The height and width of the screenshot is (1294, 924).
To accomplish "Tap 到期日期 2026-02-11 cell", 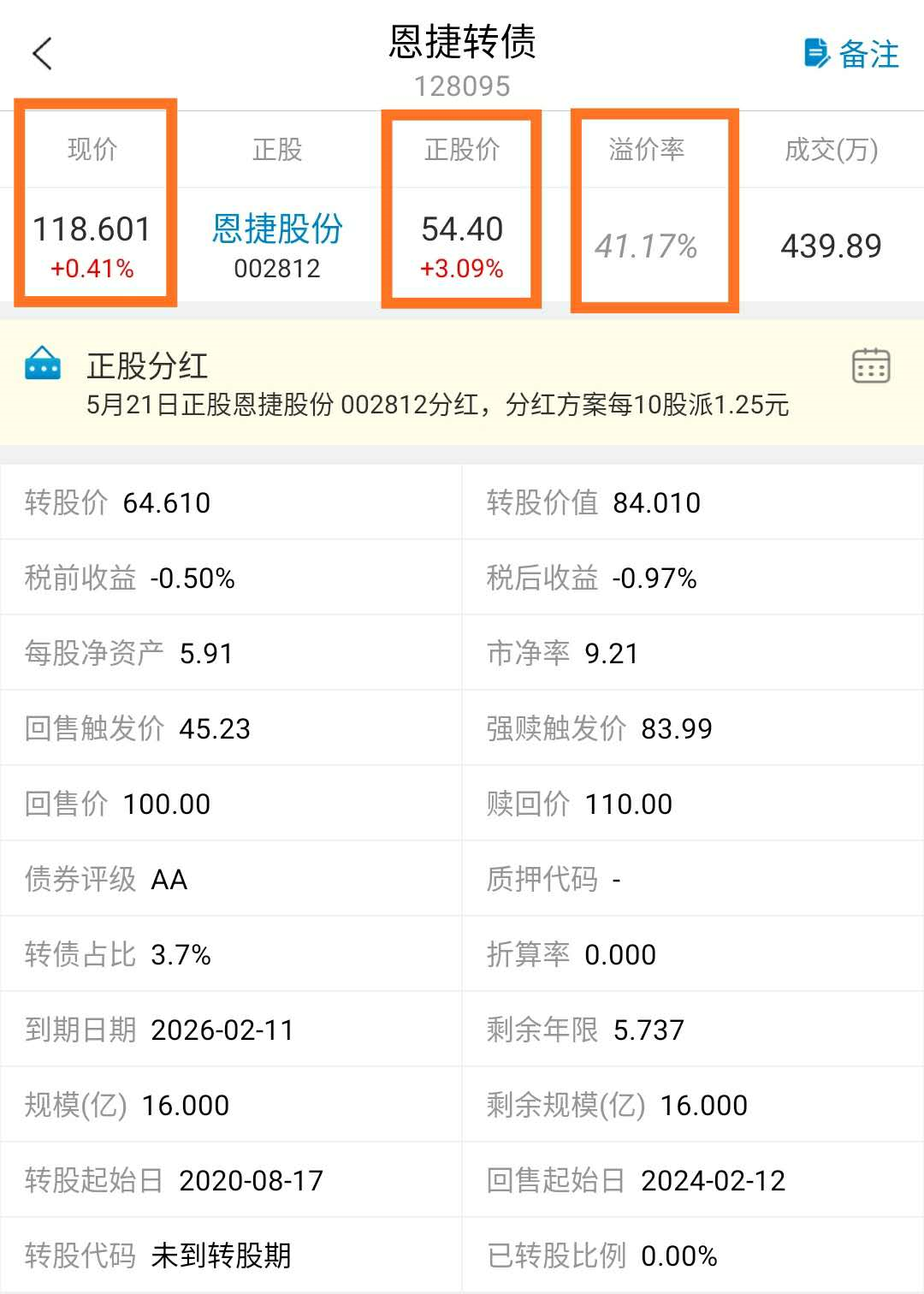I will pyautogui.click(x=231, y=1030).
